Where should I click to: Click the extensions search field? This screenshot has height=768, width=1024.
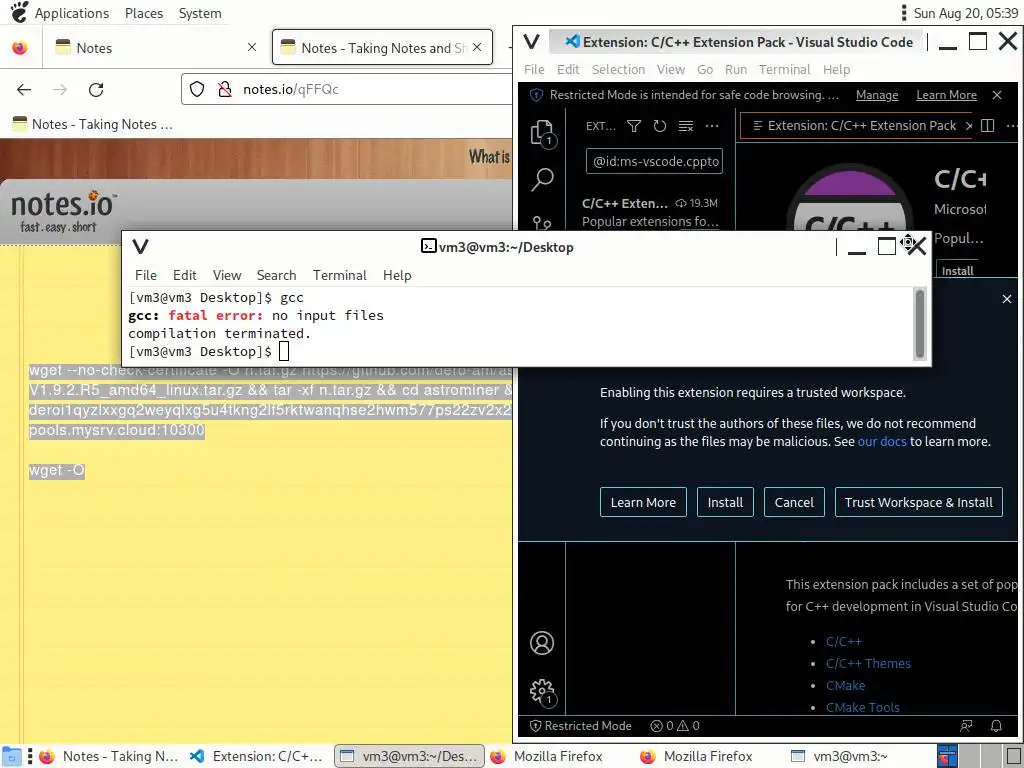[x=654, y=161]
